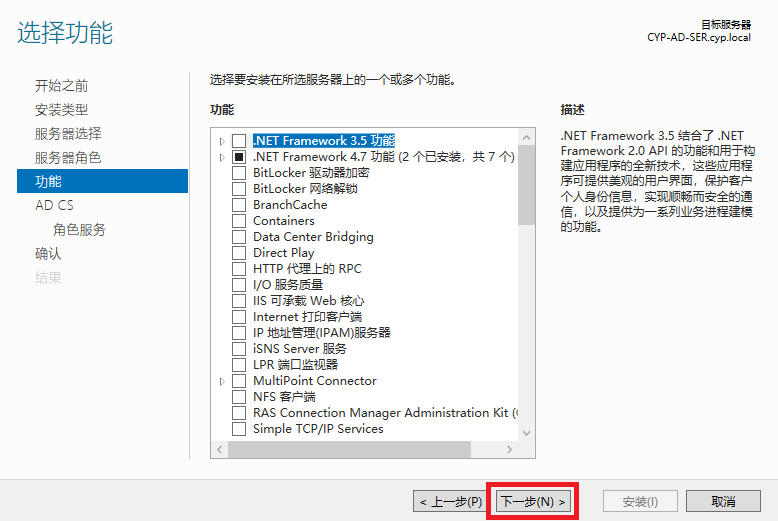Tick Internet 打印客户端 checkbox
This screenshot has width=778, height=521.
[239, 317]
